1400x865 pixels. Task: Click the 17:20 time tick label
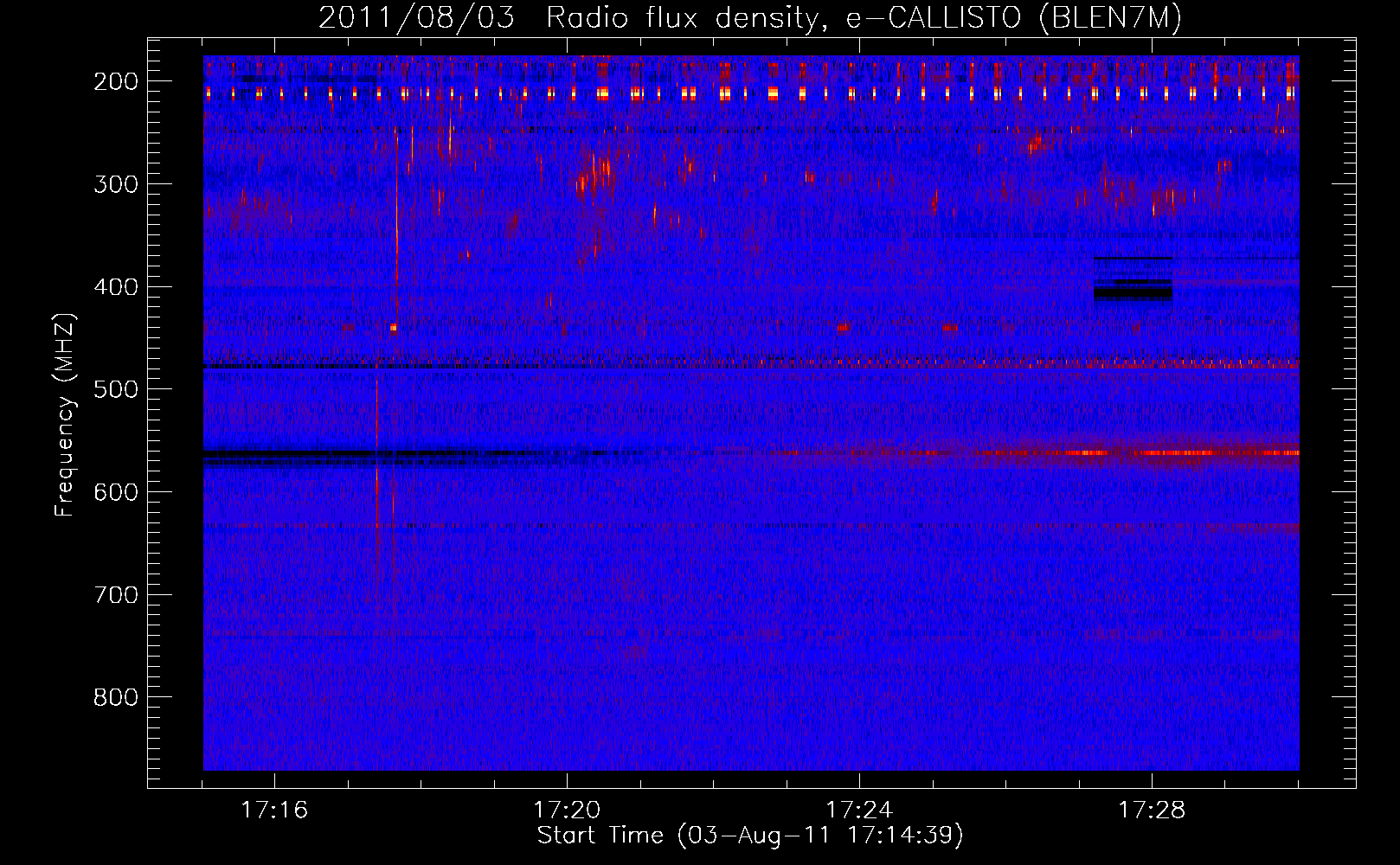567,811
